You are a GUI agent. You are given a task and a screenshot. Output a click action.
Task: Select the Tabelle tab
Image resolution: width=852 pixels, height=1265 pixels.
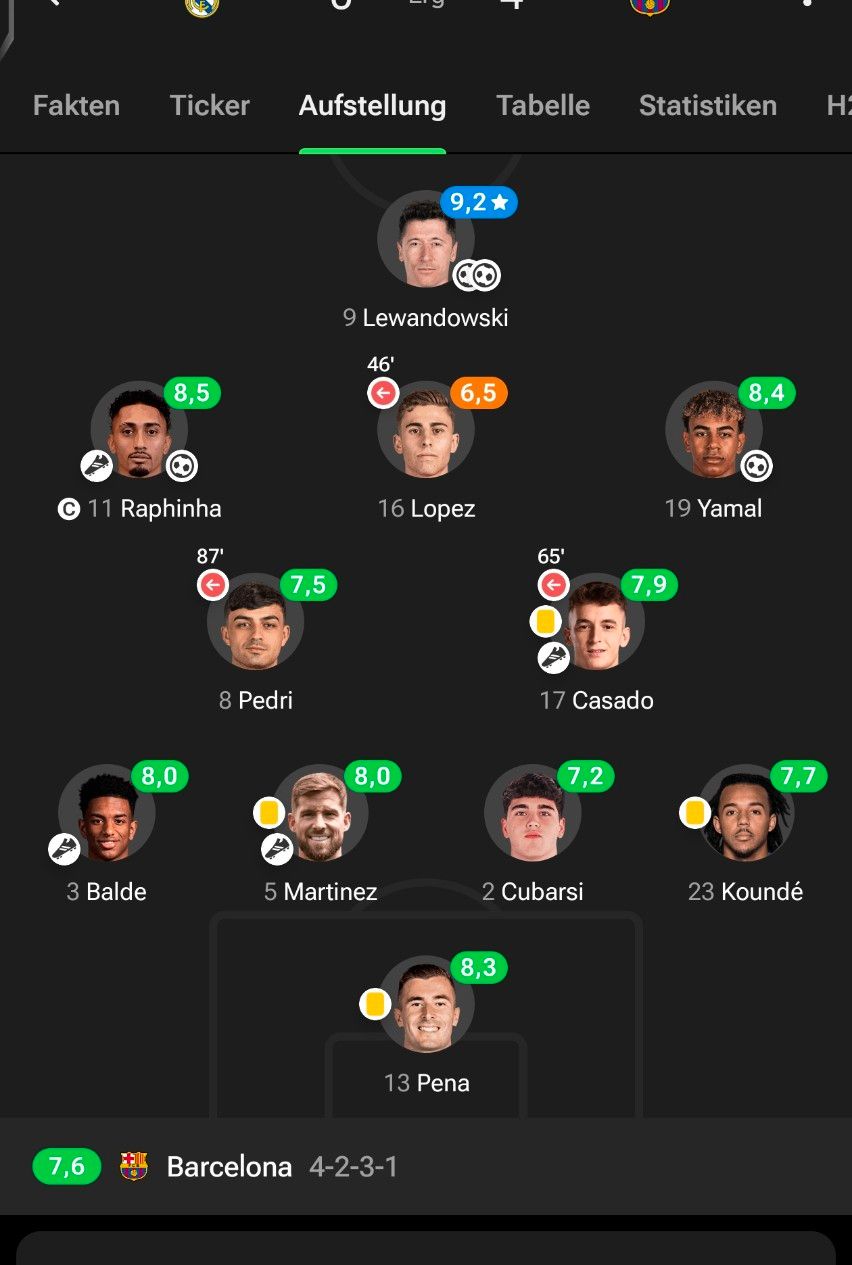[543, 106]
